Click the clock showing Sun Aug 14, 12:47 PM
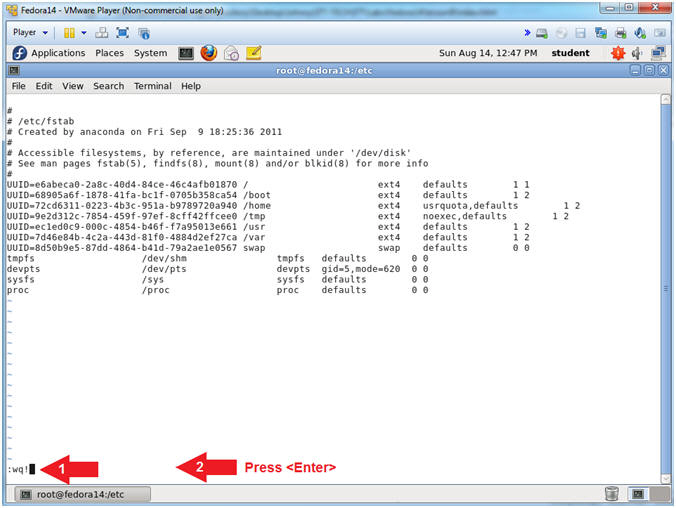The height and width of the screenshot is (508, 676). click(488, 53)
